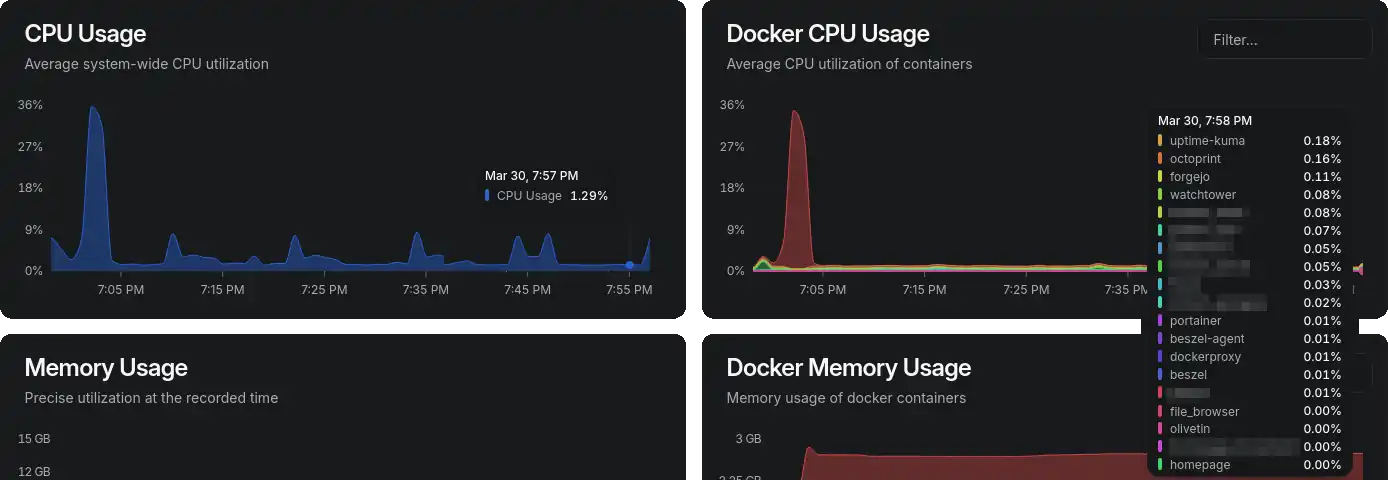Click the octoprint legend color marker
The image size is (1388, 480).
pos(1160,159)
